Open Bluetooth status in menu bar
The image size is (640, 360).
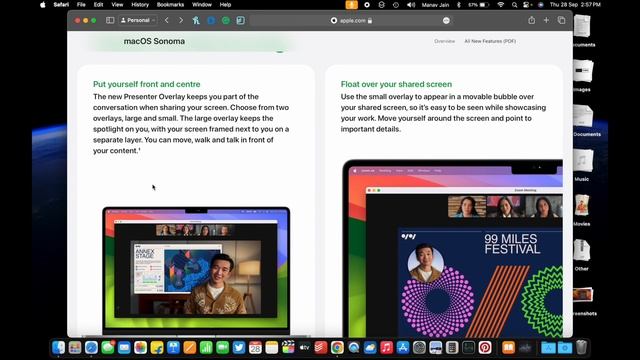tap(458, 4)
